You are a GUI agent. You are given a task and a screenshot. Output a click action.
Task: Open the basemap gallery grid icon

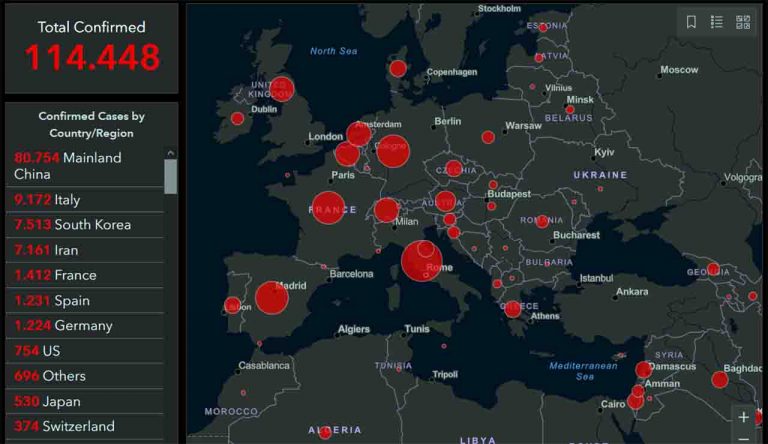coord(743,22)
